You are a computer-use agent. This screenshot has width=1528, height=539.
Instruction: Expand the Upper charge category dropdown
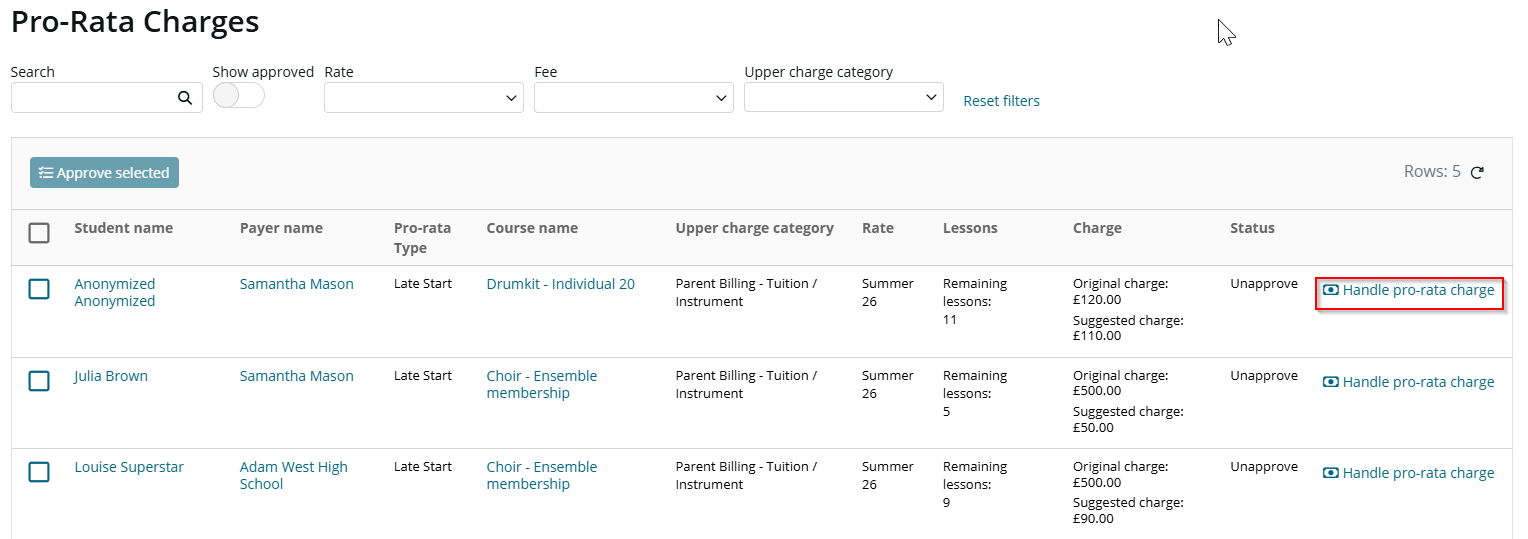pyautogui.click(x=844, y=97)
